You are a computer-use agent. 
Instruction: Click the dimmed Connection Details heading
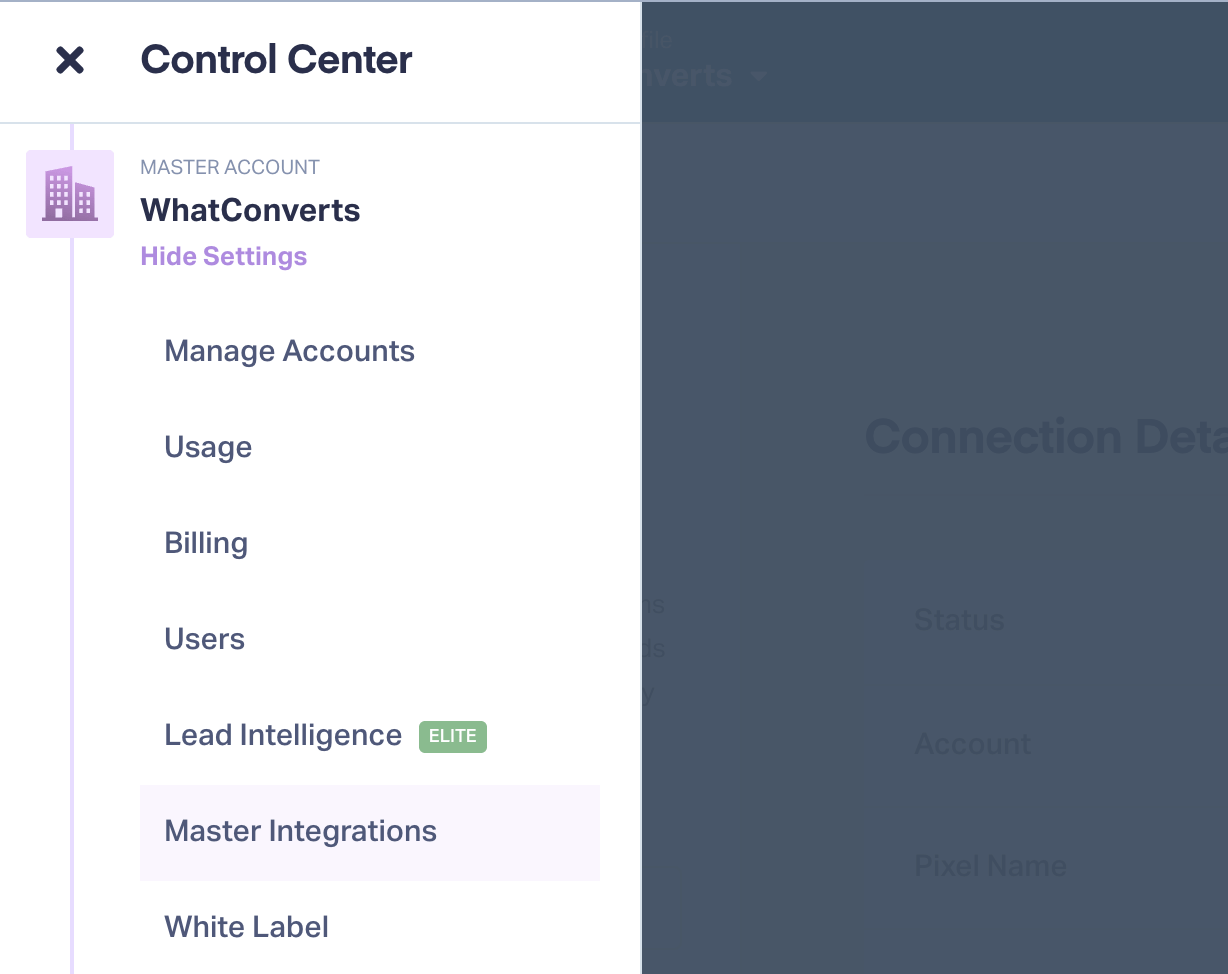[x=1046, y=437]
